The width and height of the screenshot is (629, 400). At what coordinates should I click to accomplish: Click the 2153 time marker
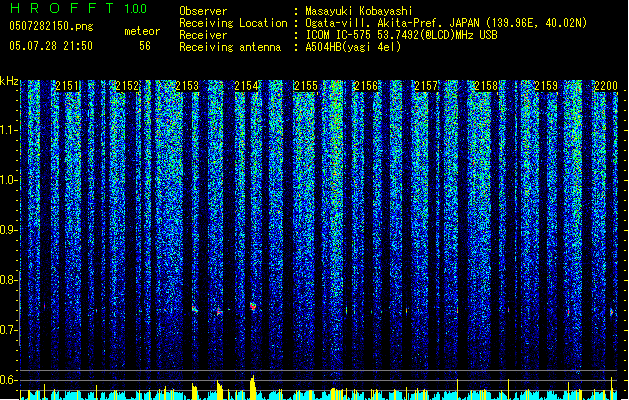point(187,86)
